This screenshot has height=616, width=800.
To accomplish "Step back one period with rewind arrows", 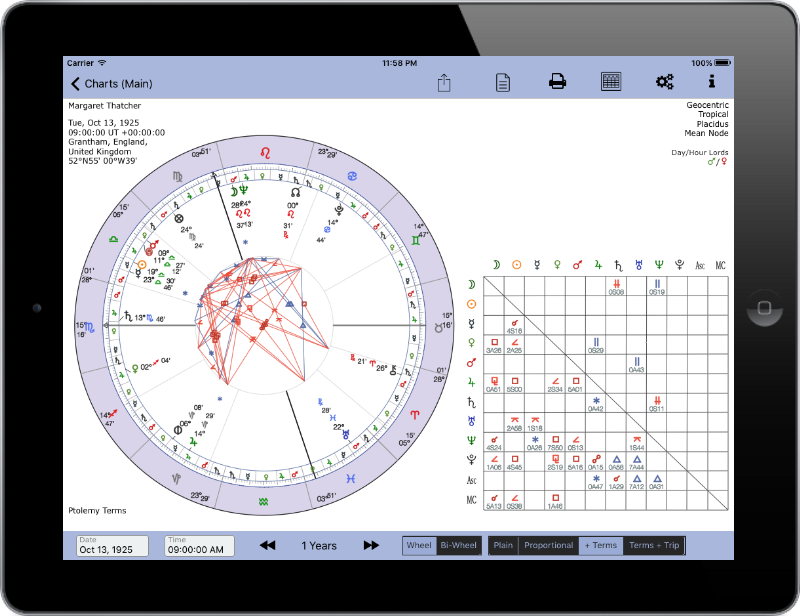I will [x=267, y=545].
